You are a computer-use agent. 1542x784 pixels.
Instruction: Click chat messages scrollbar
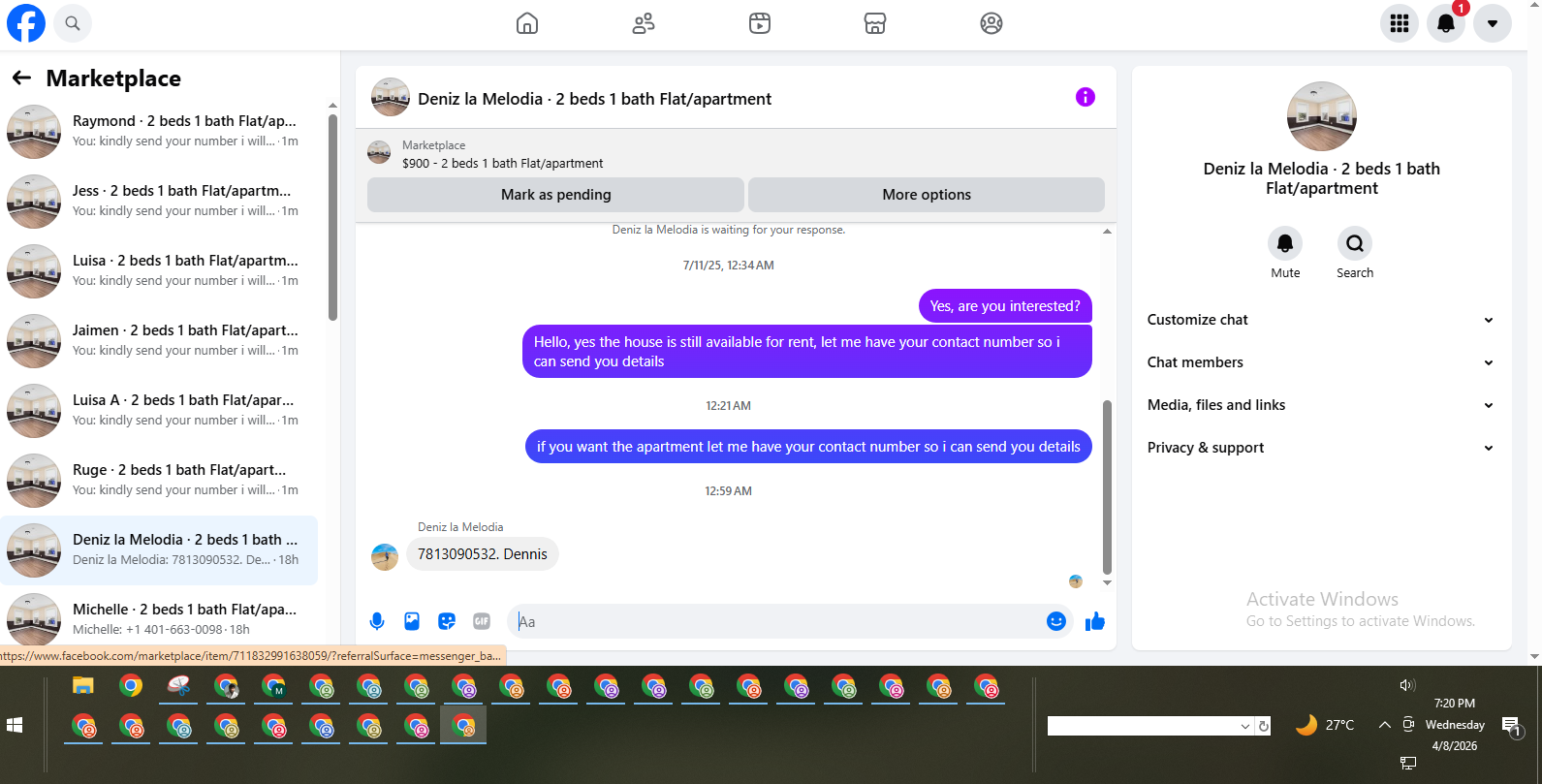click(x=1107, y=487)
